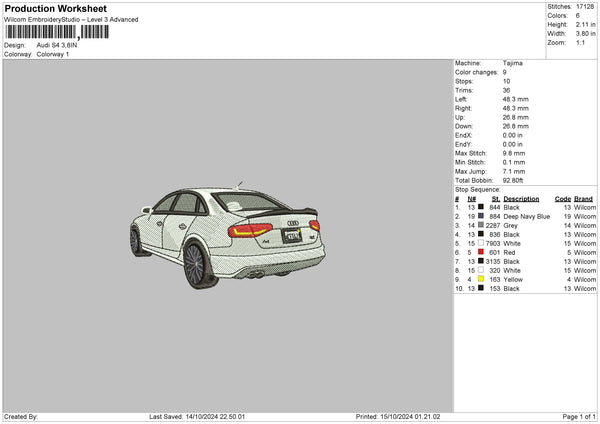Image resolution: width=600 pixels, height=424 pixels.
Task: Click the EndX value '0.00 in'
Action: [x=512, y=135]
